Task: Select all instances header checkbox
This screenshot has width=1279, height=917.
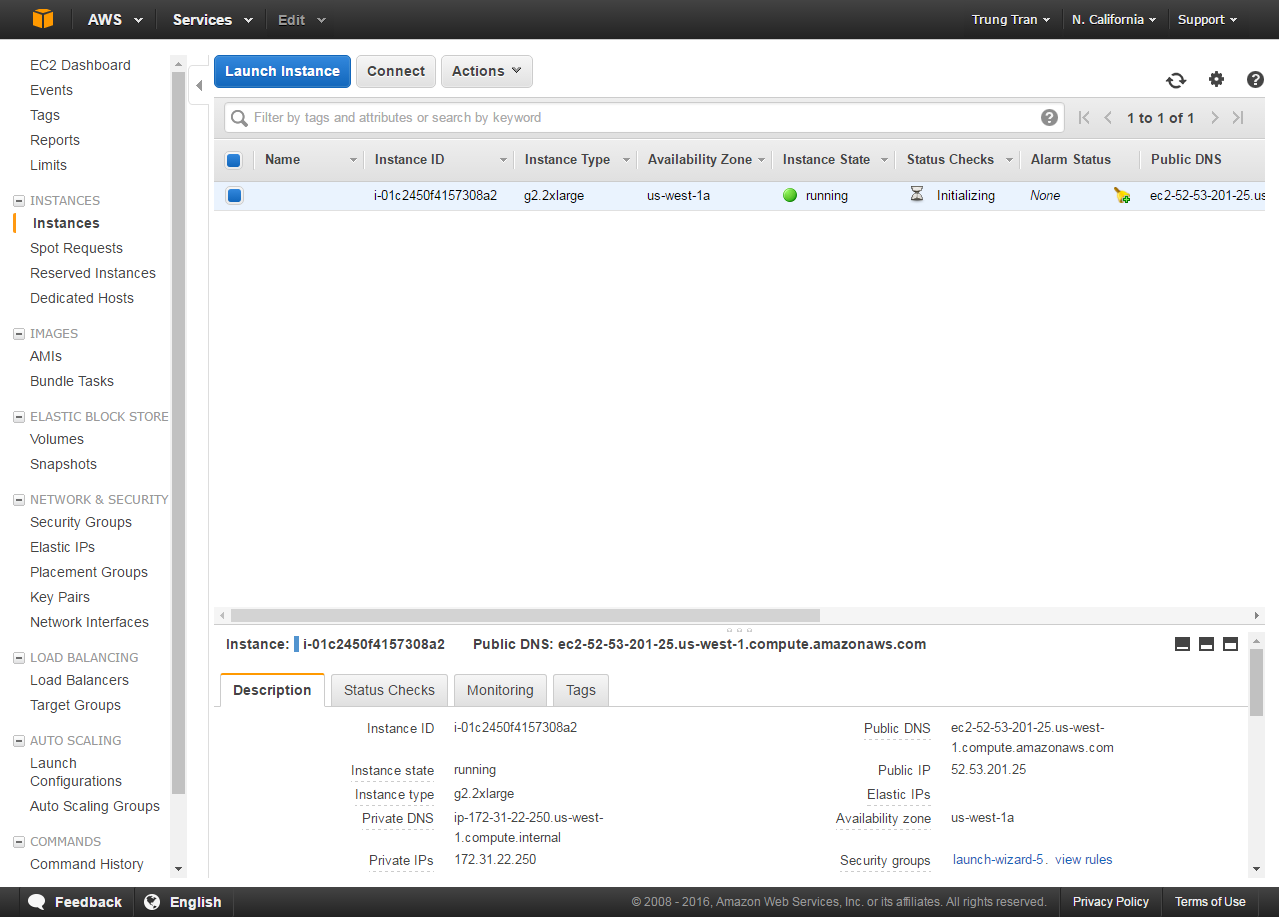Action: [x=234, y=160]
